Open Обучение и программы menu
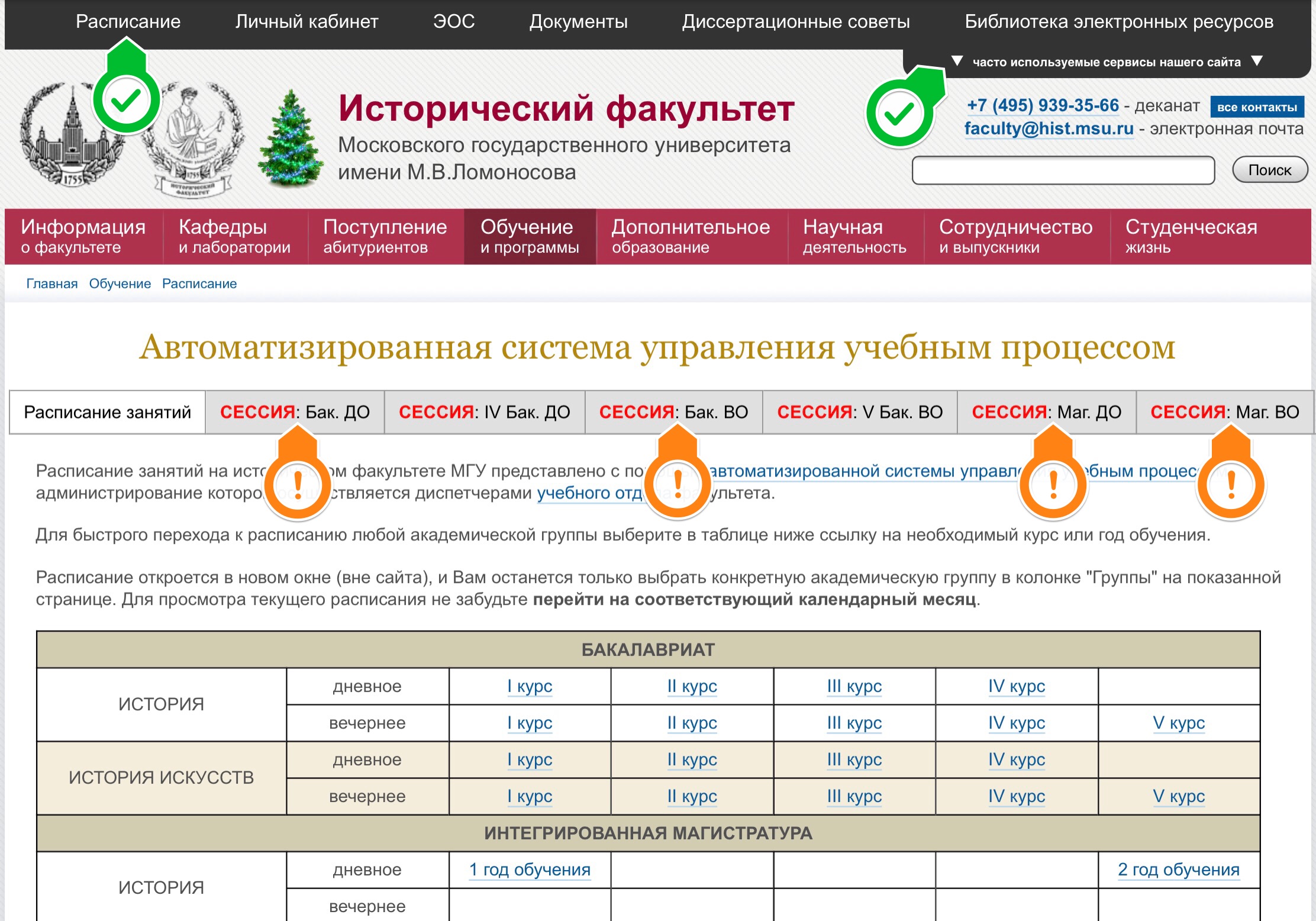 [530, 236]
